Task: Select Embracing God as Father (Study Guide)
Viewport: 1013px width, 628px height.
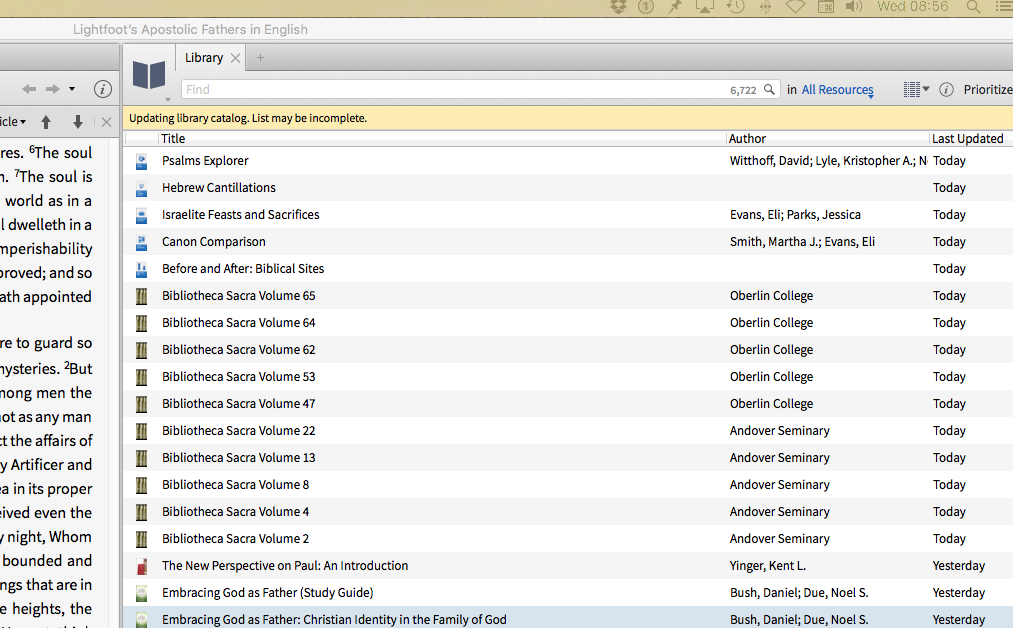Action: [x=267, y=592]
